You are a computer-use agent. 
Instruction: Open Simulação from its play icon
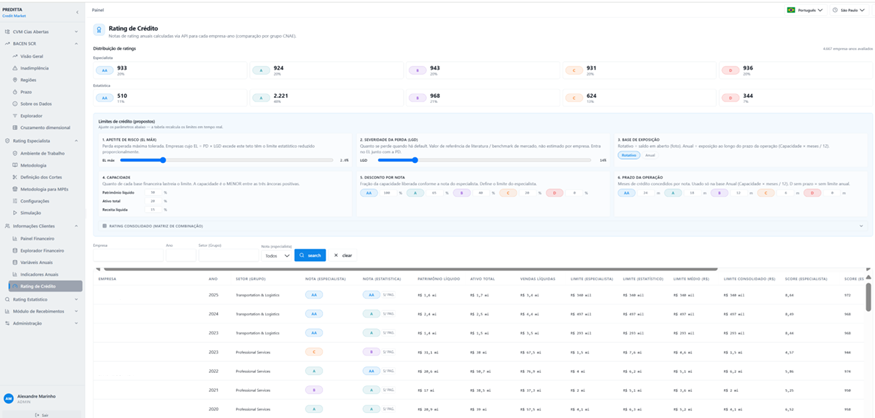click(x=15, y=213)
